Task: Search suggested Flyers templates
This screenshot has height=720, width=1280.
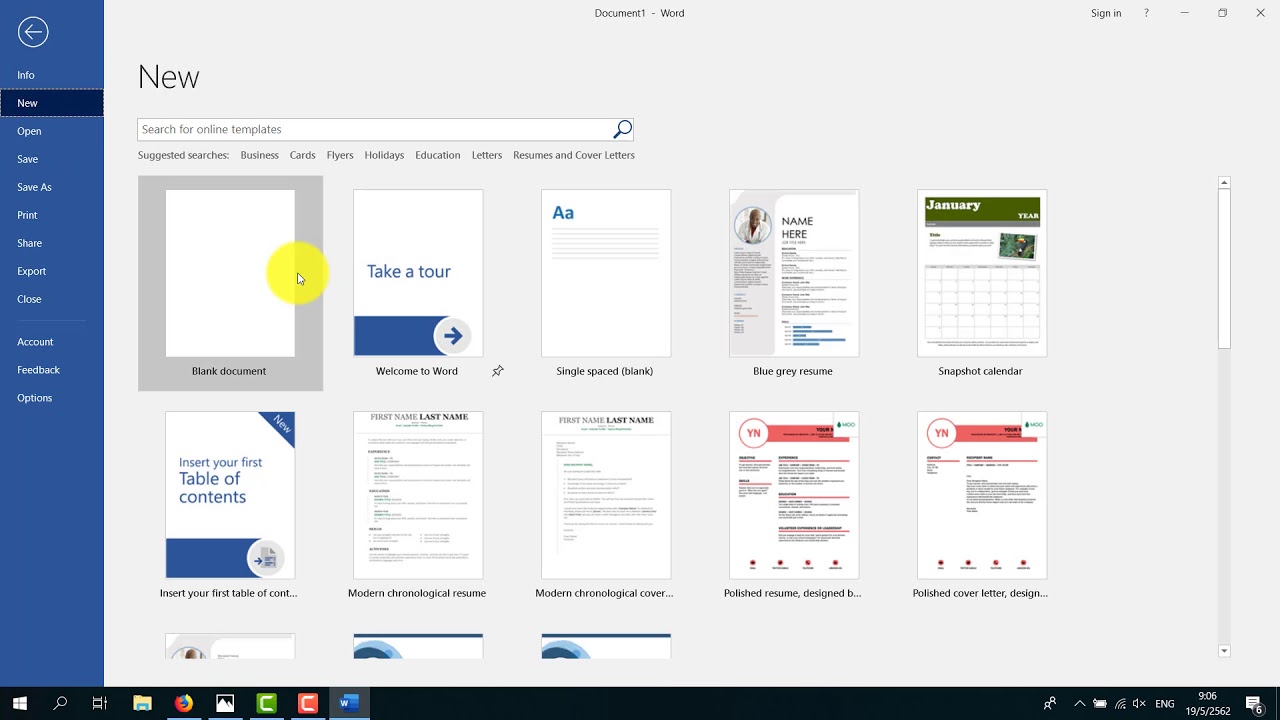Action: [x=340, y=155]
